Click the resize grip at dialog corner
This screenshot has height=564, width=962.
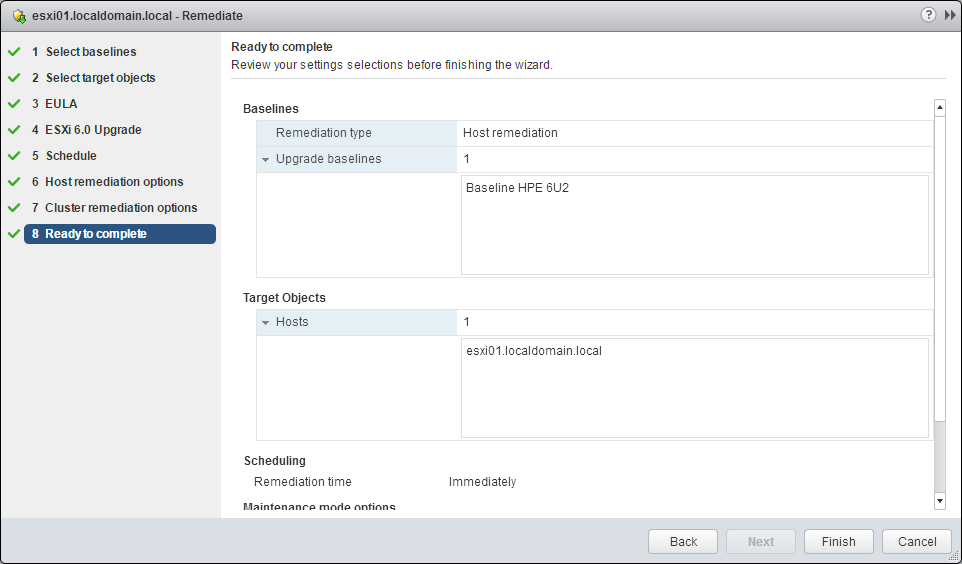tap(953, 556)
